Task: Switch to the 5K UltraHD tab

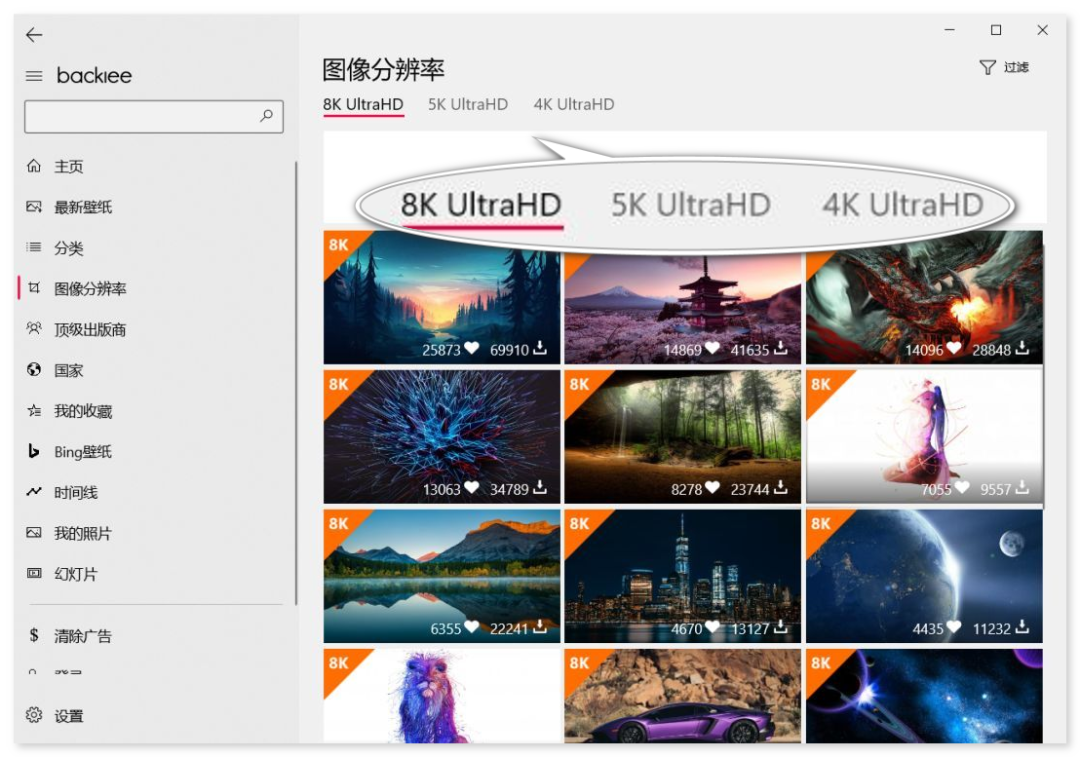Action: pyautogui.click(x=467, y=104)
